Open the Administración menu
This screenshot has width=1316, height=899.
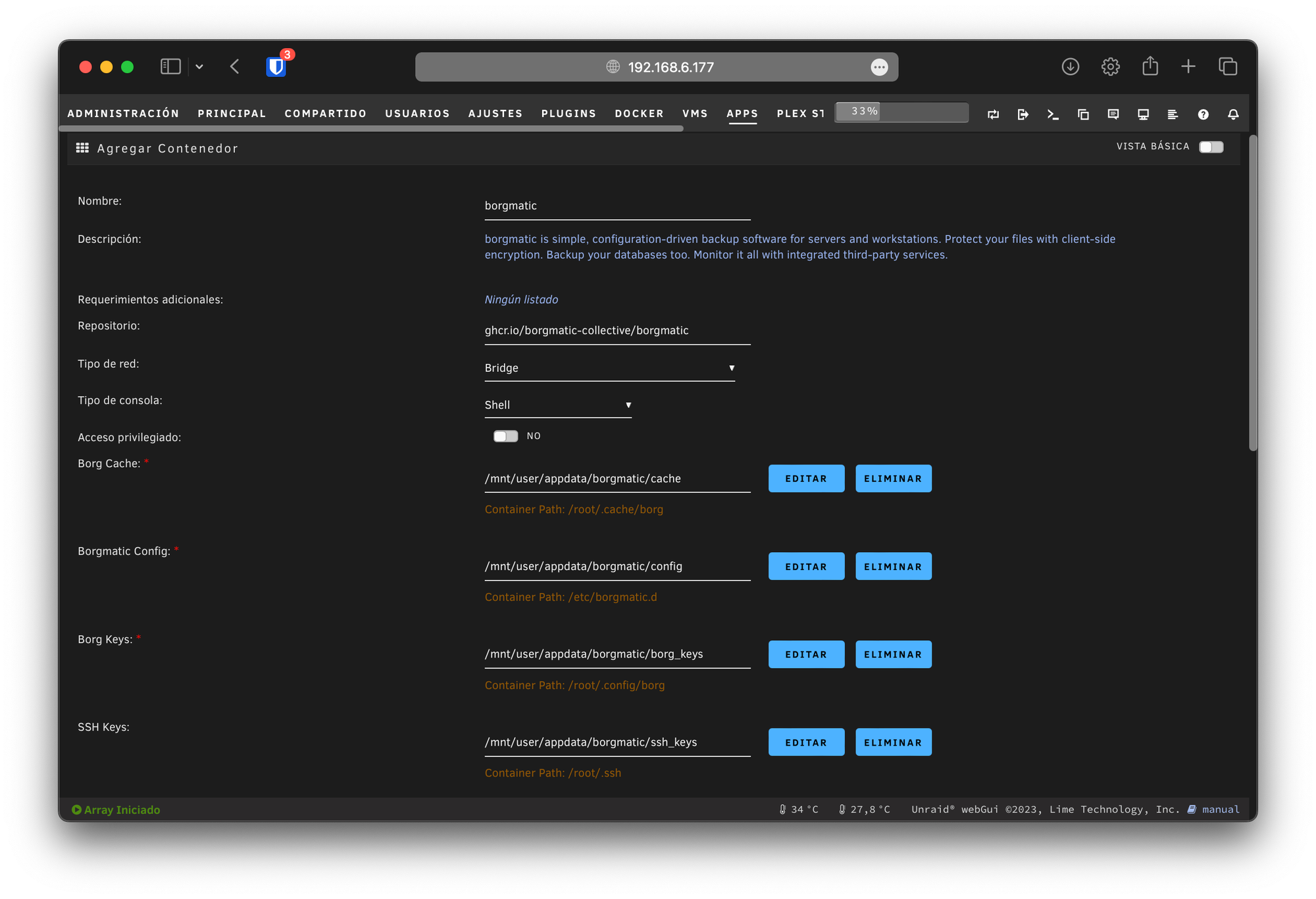(x=123, y=113)
